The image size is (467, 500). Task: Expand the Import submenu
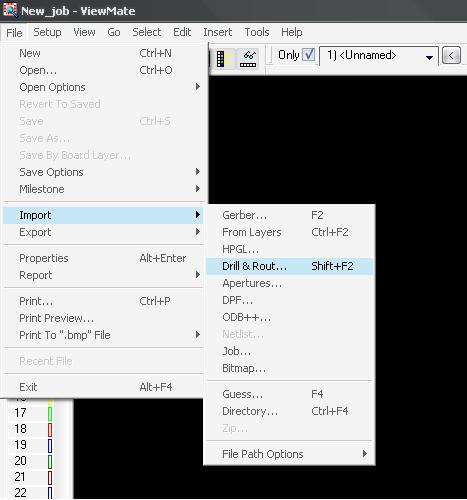(104, 215)
